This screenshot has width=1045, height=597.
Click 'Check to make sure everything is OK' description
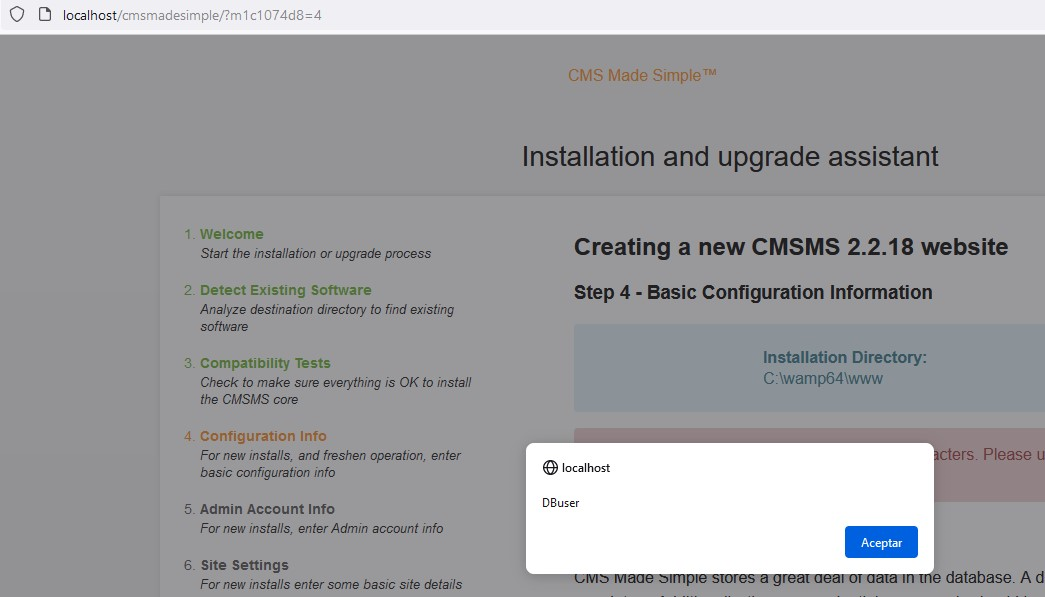336,390
